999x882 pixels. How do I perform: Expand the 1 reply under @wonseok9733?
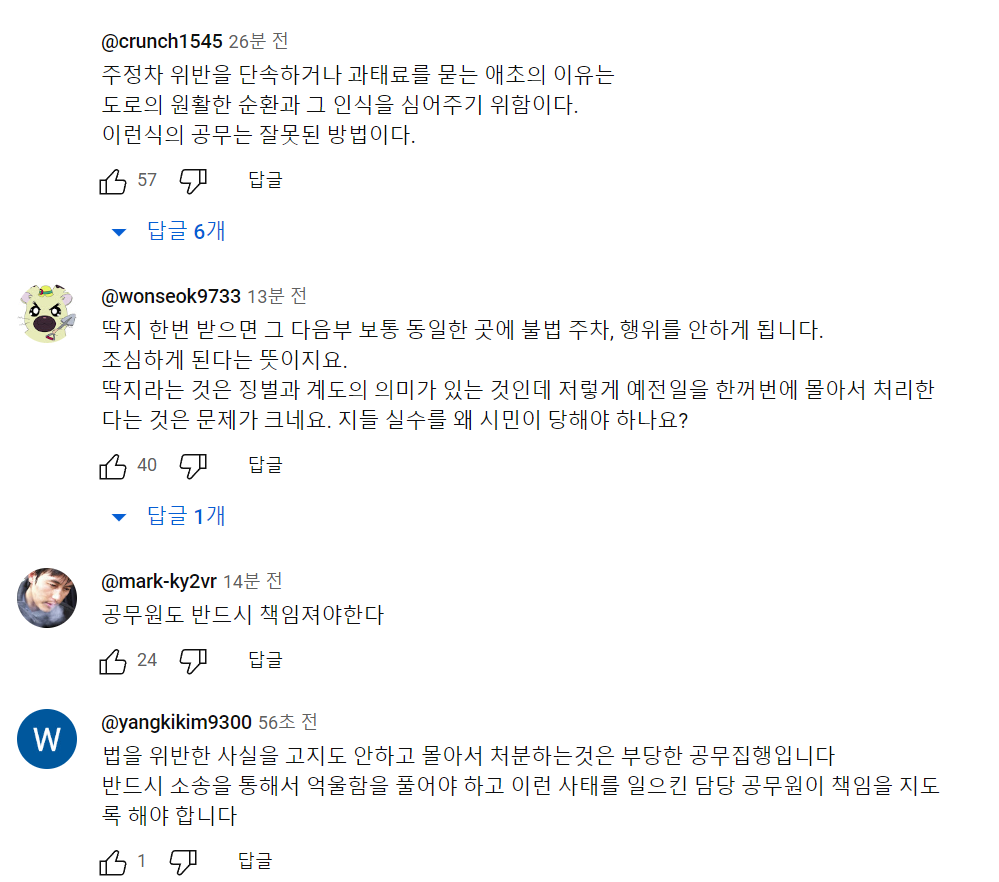169,516
